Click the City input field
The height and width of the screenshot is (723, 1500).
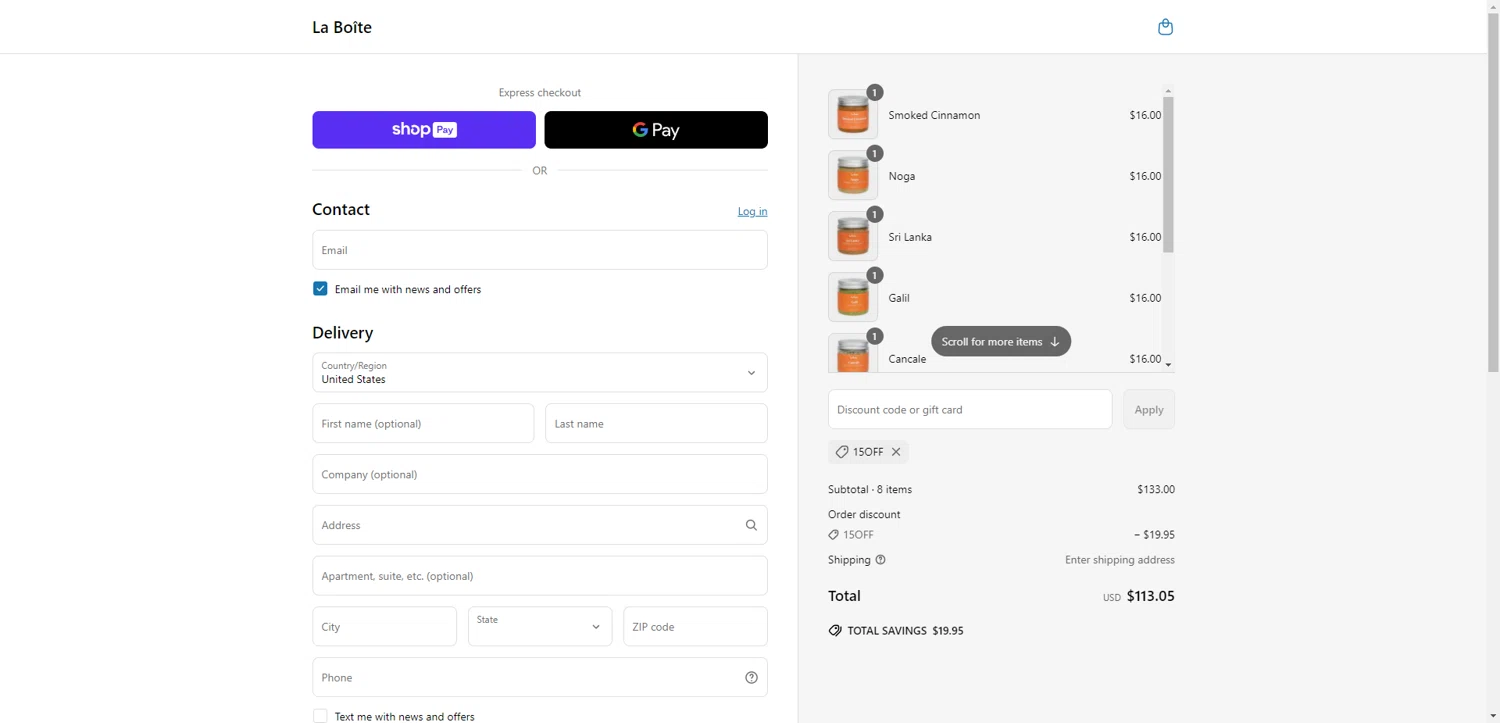384,627
